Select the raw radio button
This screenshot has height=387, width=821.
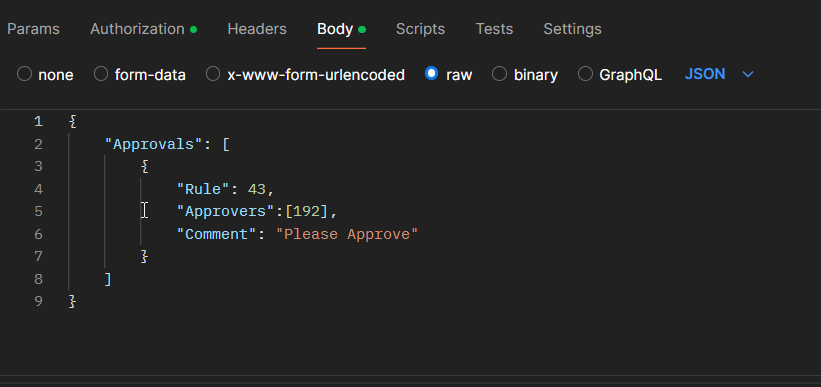click(x=431, y=74)
